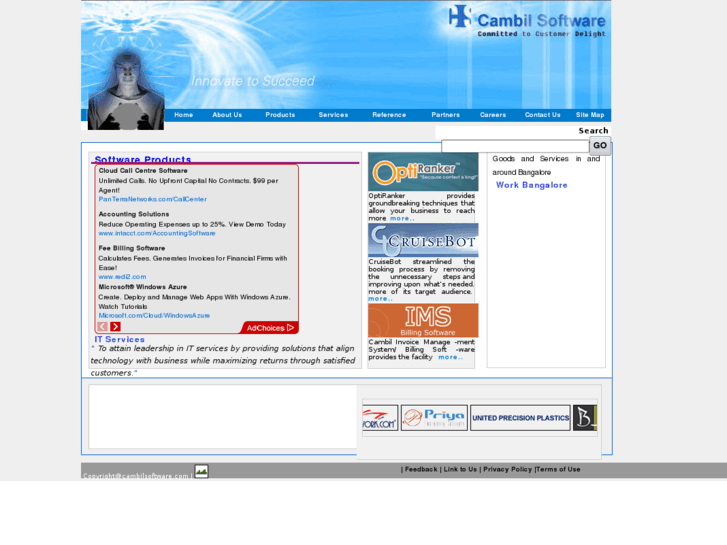Visit www.intacct.com/AccountingSoftware link
Viewport: 727px width, 545px height.
157,233
